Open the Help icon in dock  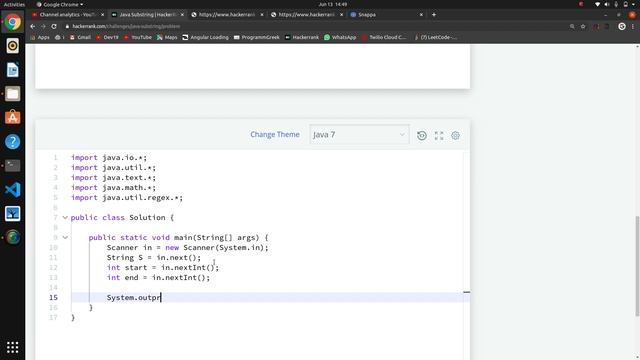pos(13,142)
